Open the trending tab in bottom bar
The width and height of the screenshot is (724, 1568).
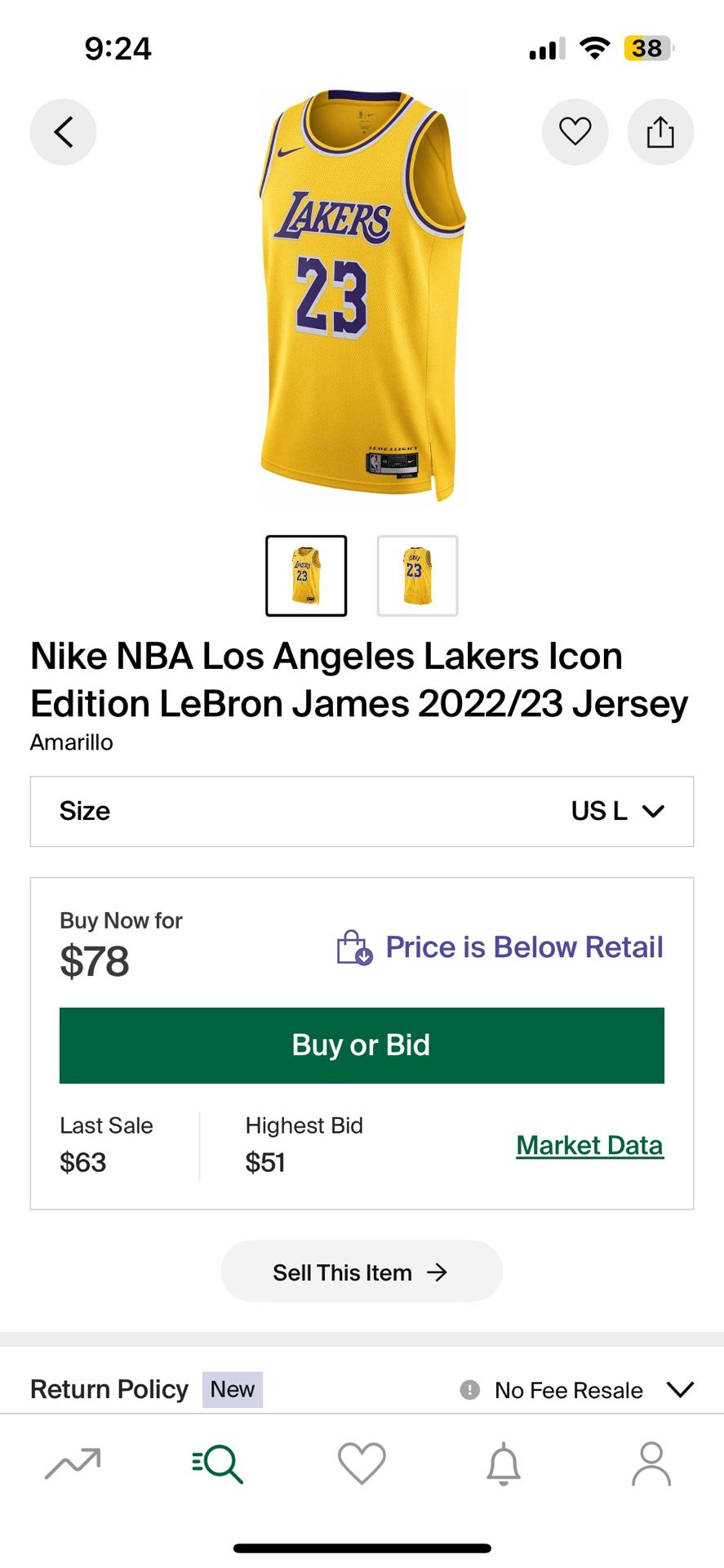73,1463
